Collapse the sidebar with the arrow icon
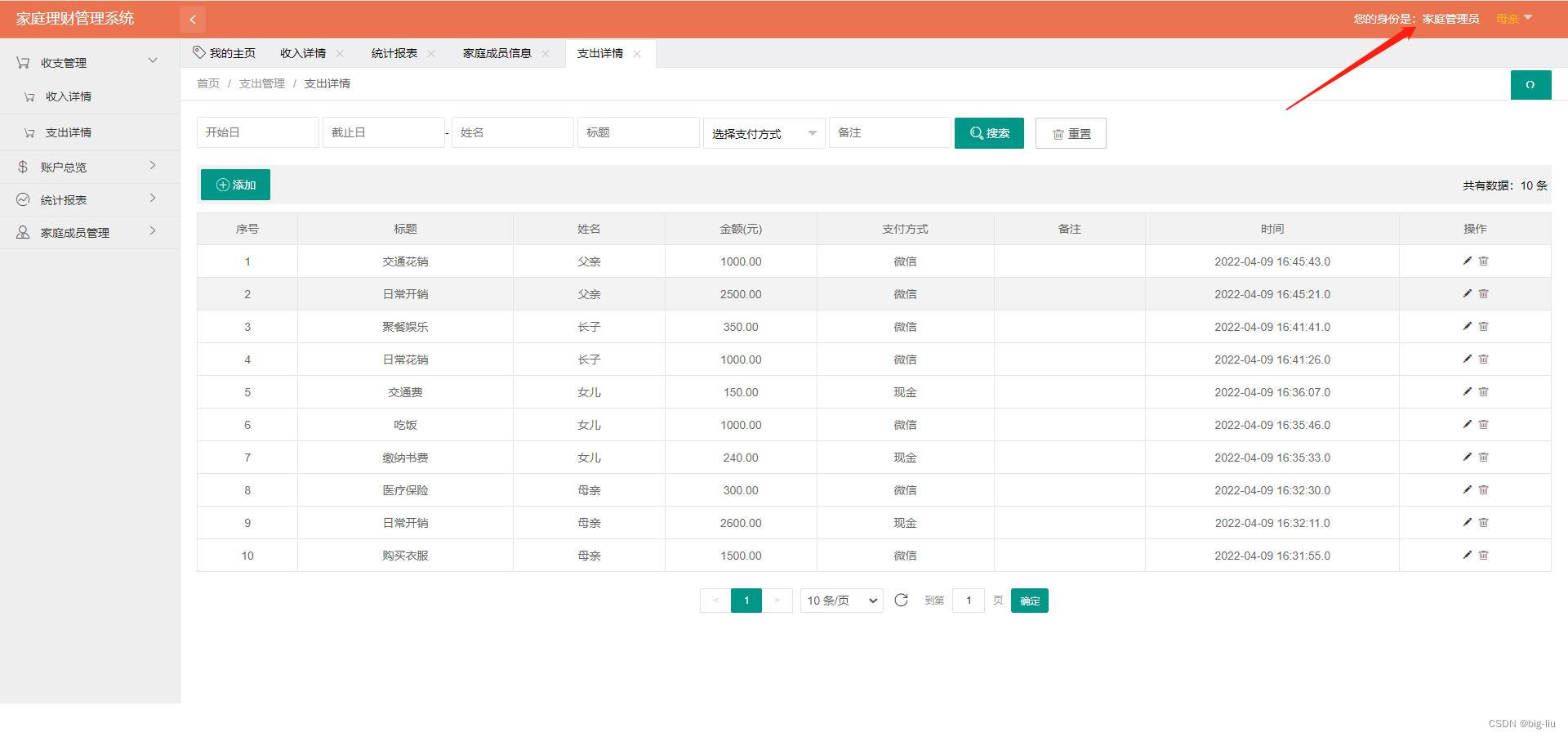Screen dimensions: 1568x737 pos(193,19)
